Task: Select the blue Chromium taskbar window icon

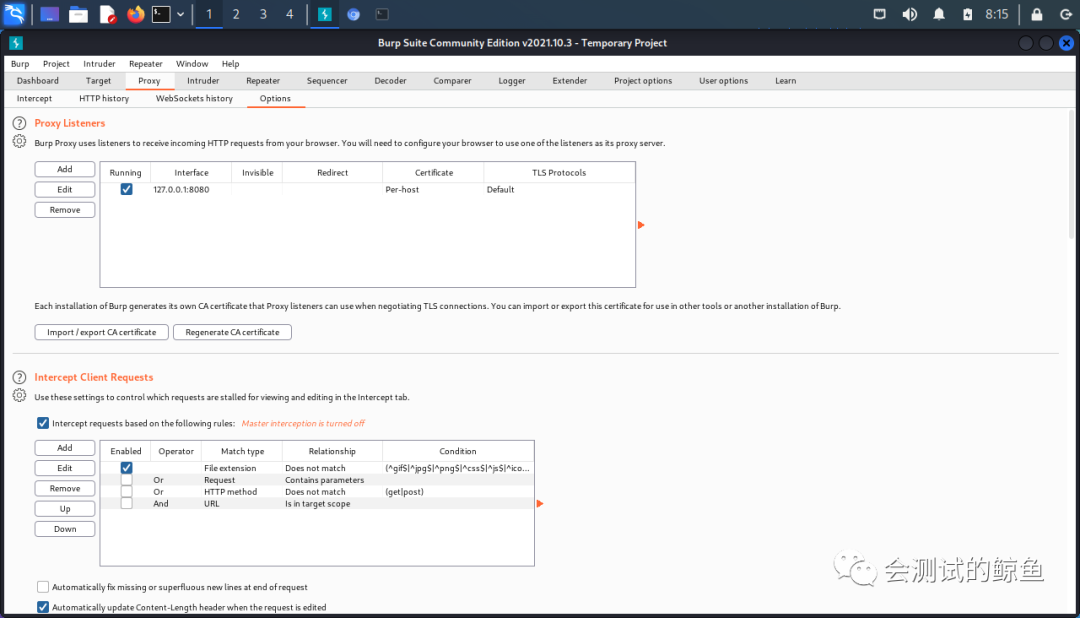Action: [x=353, y=14]
